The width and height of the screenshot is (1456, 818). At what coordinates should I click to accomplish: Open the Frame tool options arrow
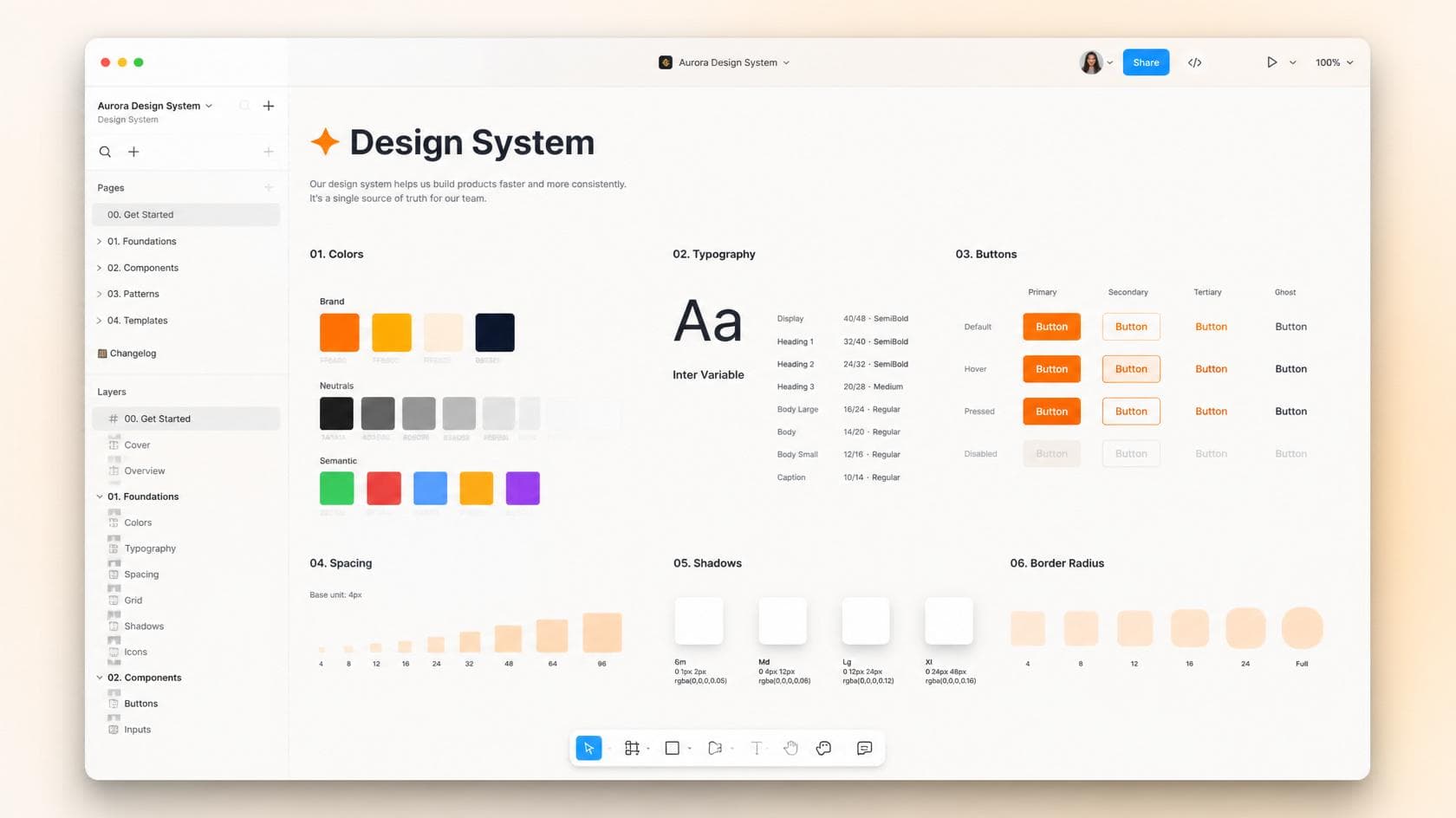[x=648, y=749]
